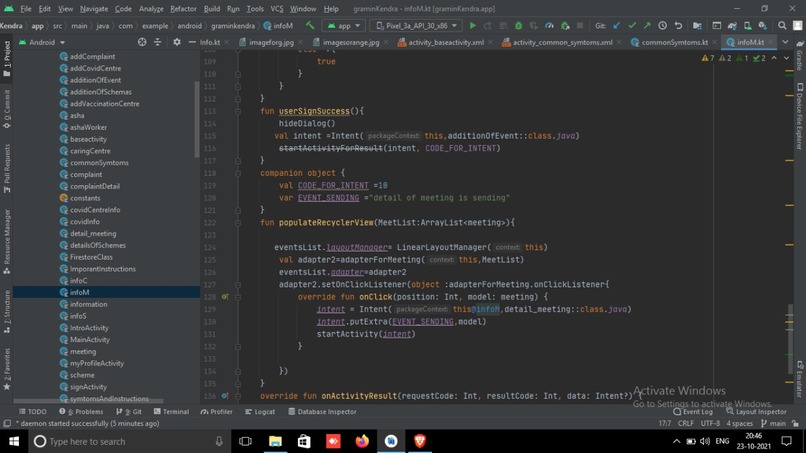Run the app with green play button

point(472,25)
